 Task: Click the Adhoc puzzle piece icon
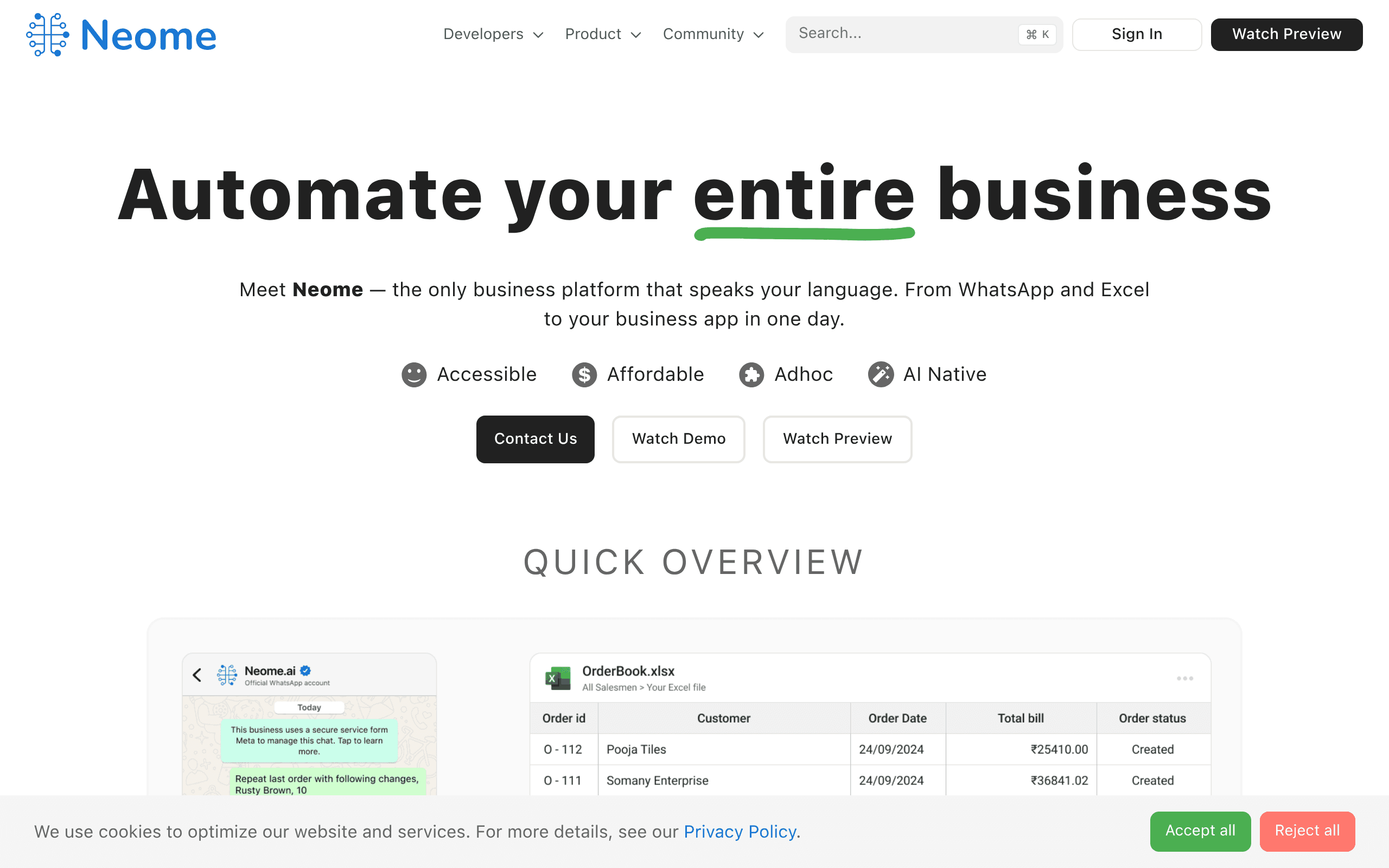pos(751,375)
